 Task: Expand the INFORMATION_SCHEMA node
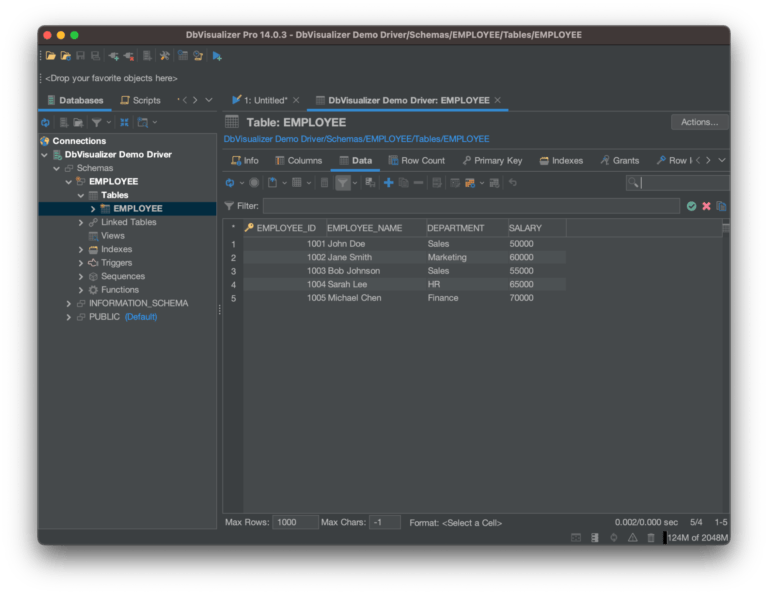tap(69, 304)
